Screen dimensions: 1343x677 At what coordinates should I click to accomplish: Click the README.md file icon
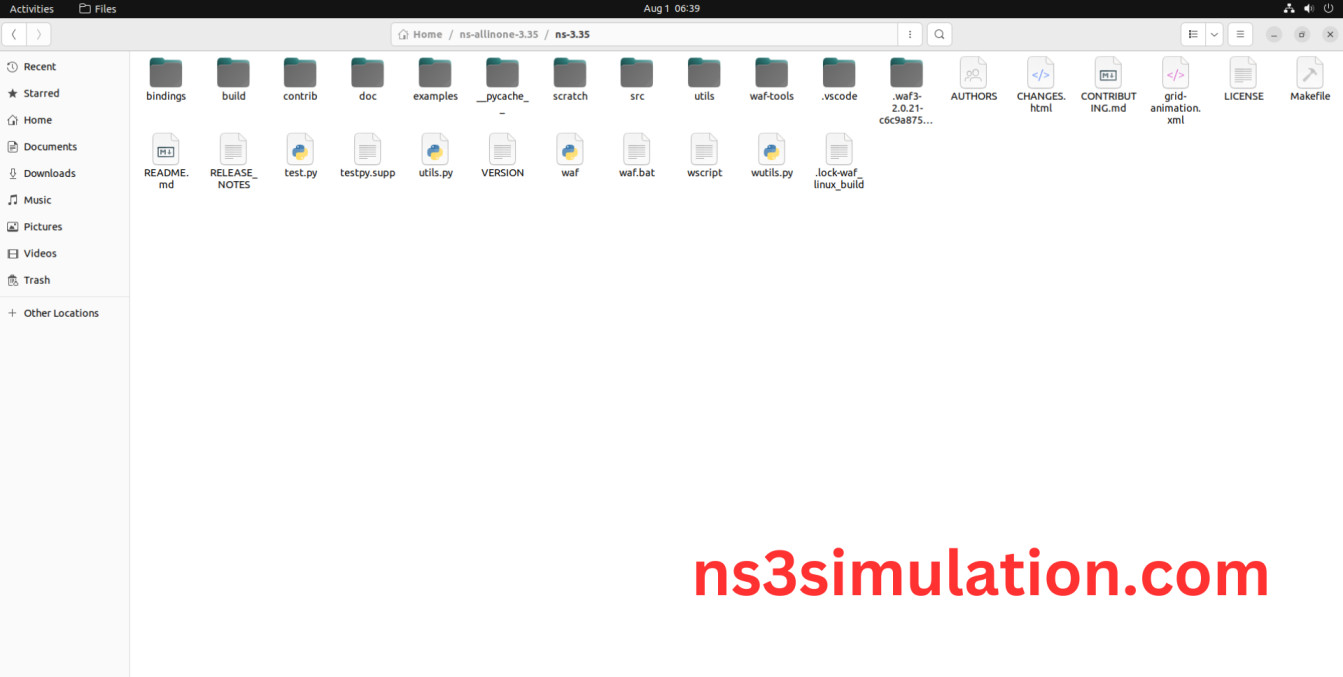click(x=166, y=150)
